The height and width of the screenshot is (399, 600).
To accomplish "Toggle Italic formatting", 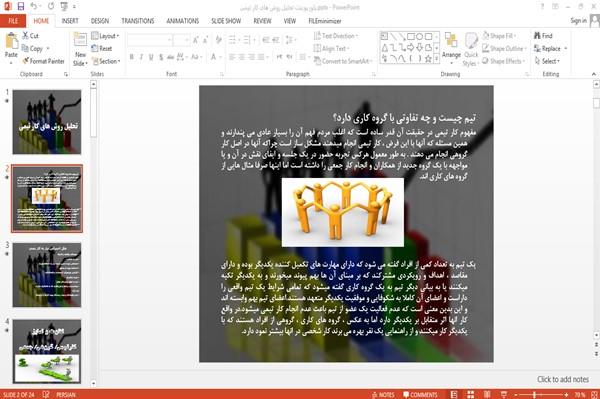I will 141,57.
